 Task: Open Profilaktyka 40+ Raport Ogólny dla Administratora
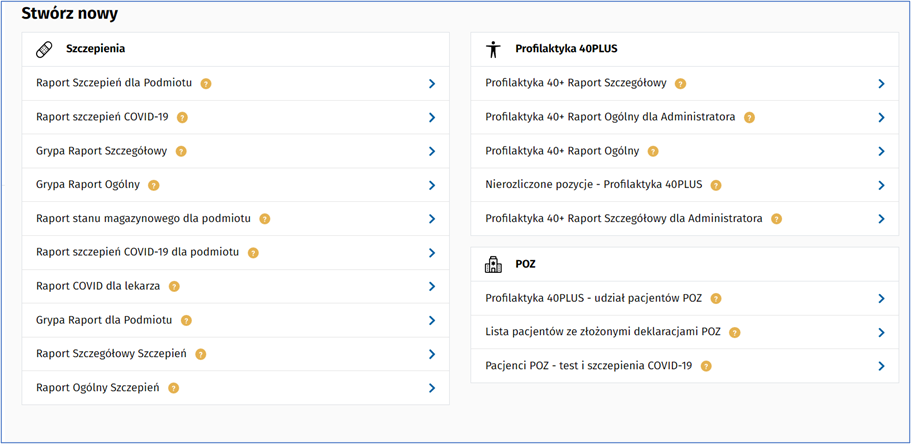610,117
